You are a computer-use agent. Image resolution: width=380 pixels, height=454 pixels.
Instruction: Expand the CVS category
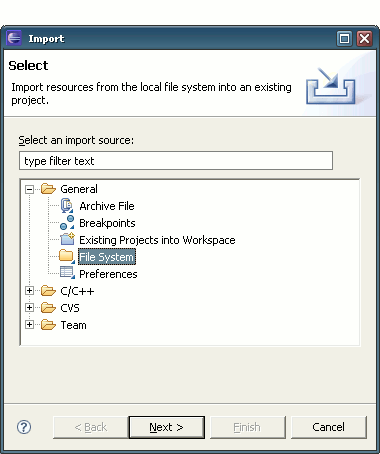click(29, 307)
